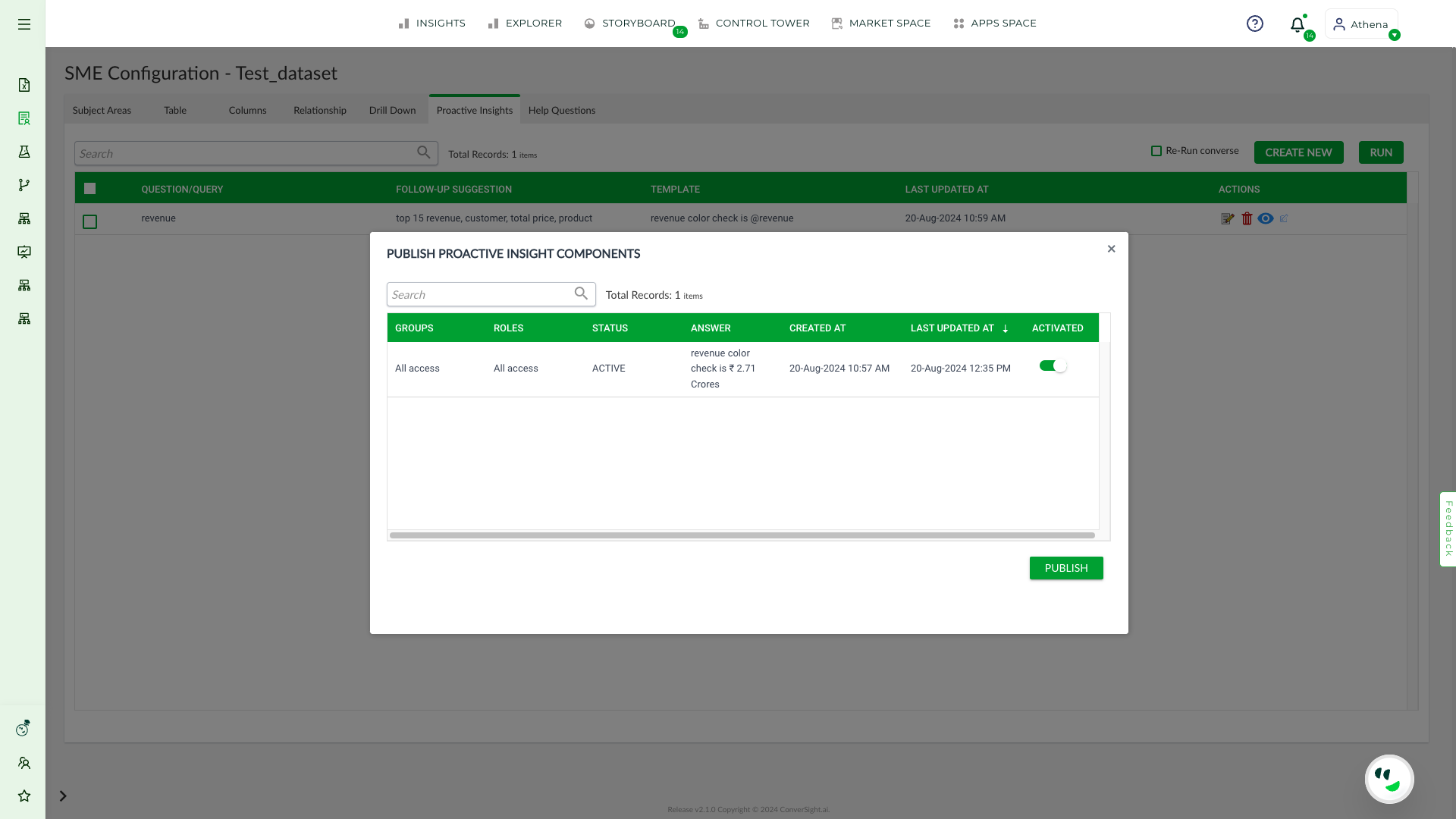Click the red delete icon for revenue
1456x819 pixels.
pyautogui.click(x=1247, y=218)
